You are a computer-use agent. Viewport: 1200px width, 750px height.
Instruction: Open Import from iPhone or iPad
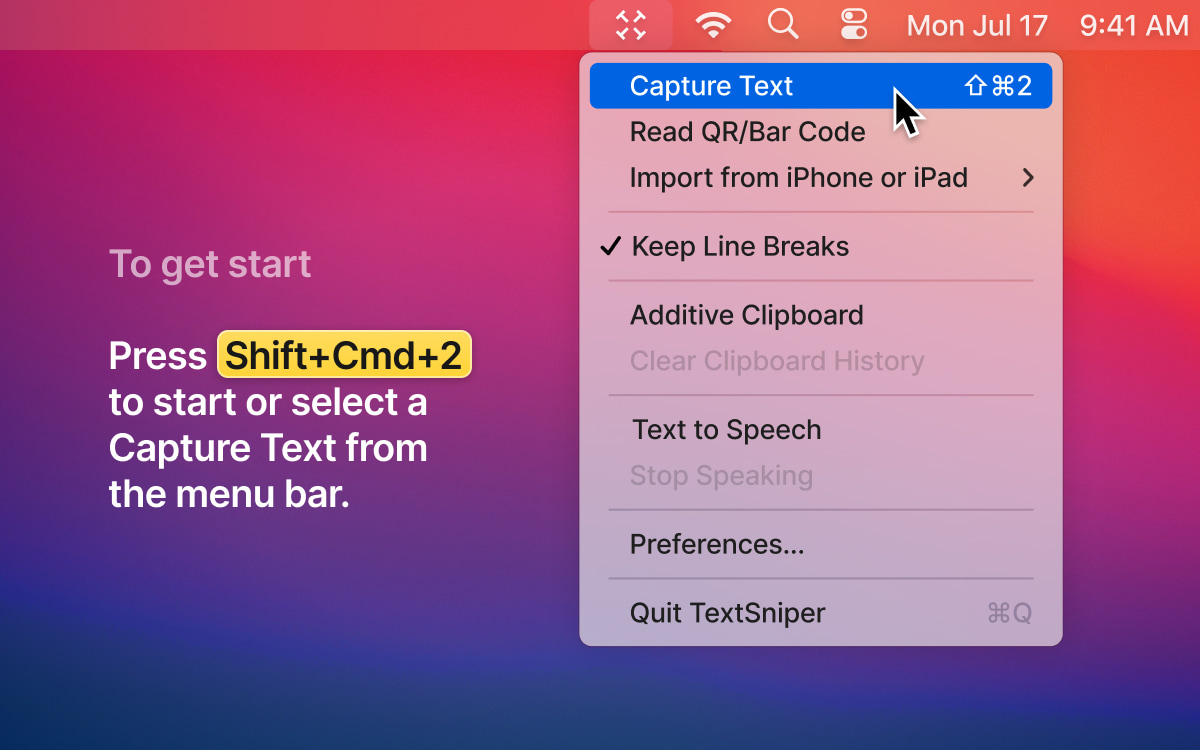821,178
